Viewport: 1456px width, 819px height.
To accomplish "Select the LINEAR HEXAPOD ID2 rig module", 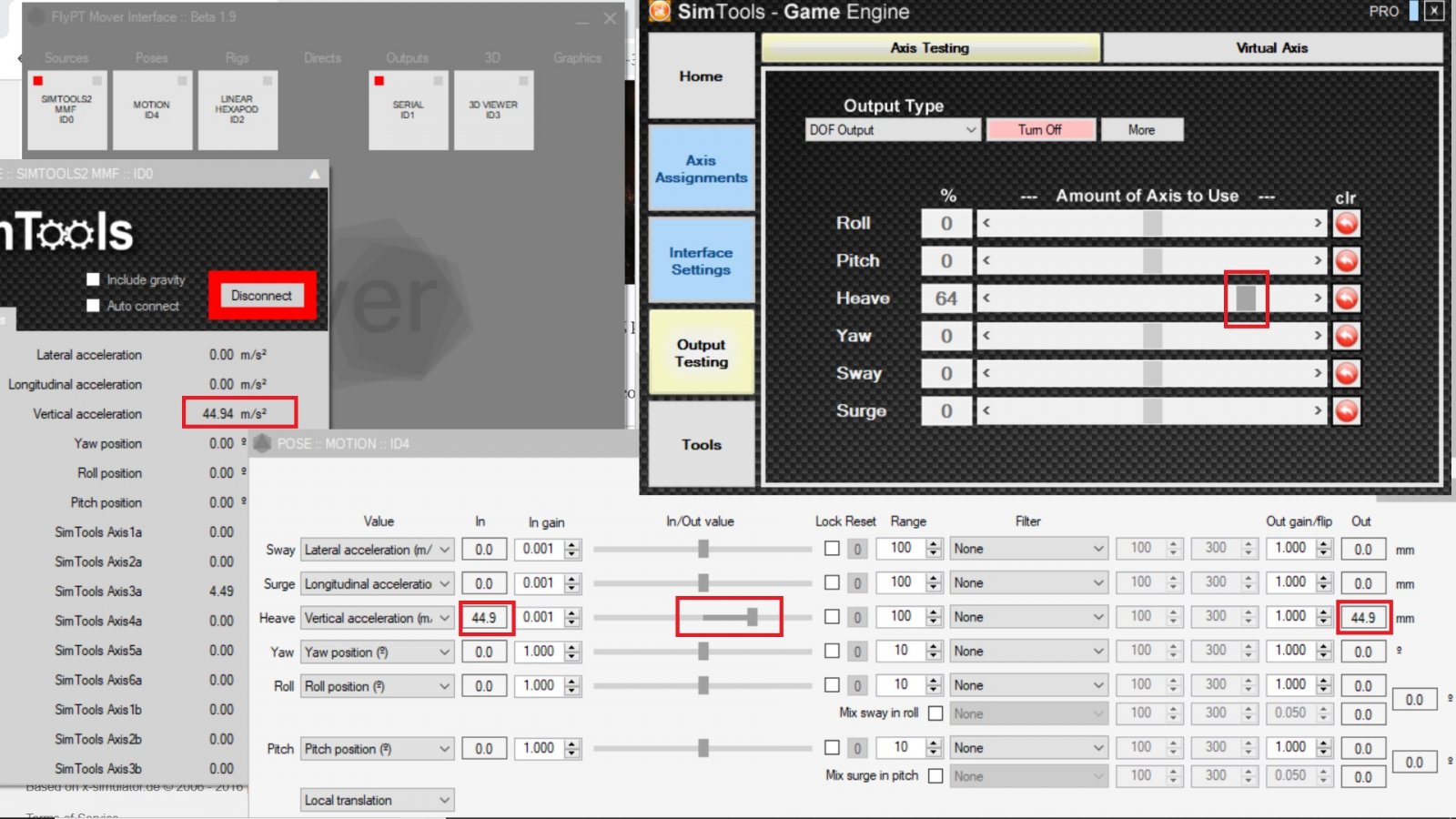I will 237,109.
